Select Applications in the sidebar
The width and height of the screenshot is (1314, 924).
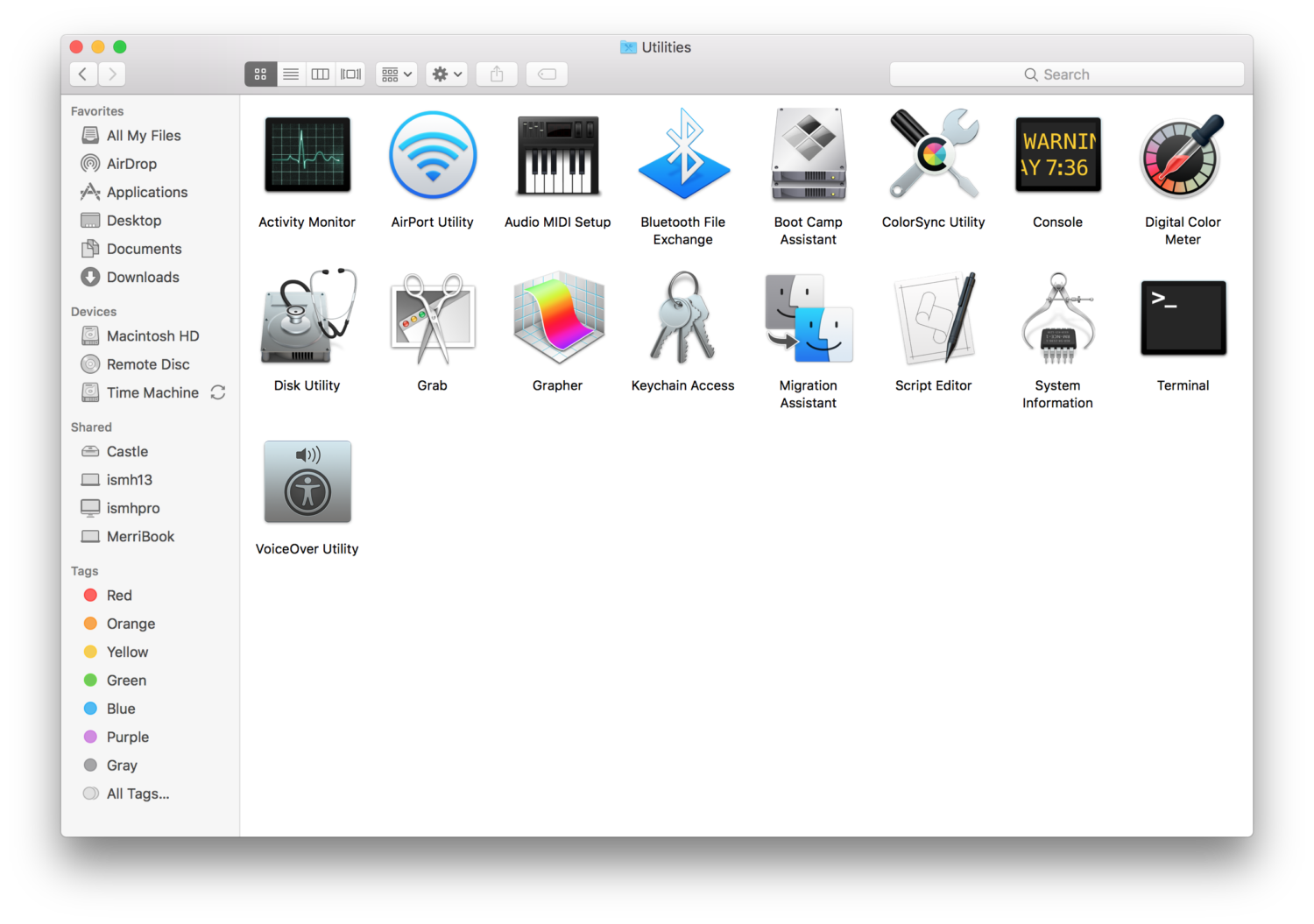[x=146, y=192]
